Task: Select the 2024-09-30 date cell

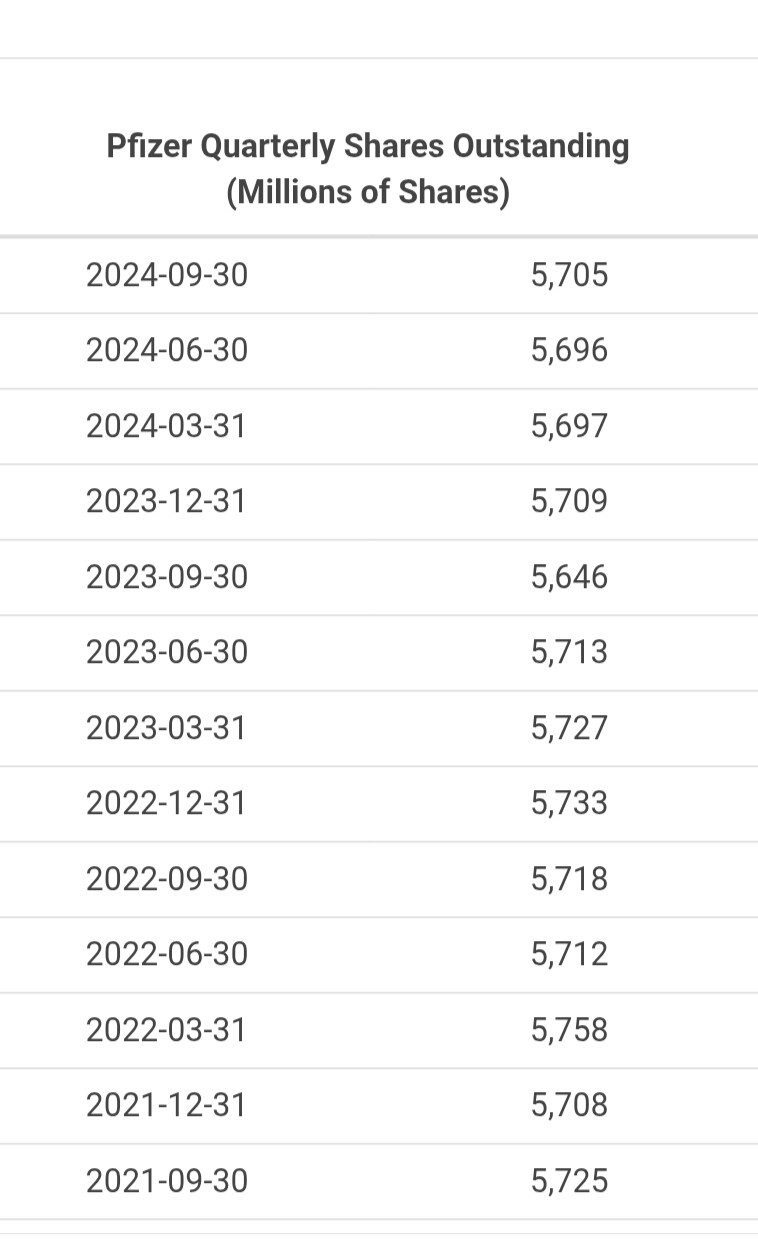Action: pos(167,275)
